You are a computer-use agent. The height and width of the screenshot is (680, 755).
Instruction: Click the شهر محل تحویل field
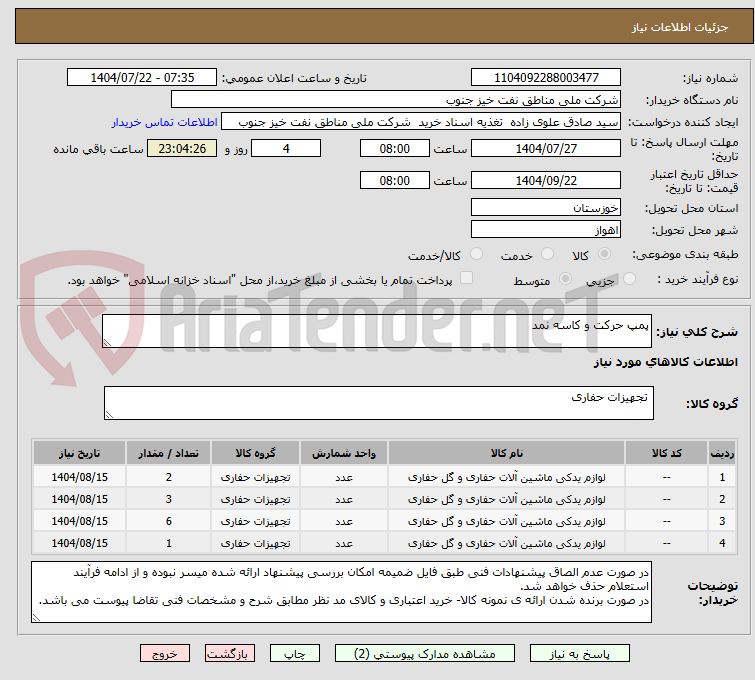[x=546, y=229]
